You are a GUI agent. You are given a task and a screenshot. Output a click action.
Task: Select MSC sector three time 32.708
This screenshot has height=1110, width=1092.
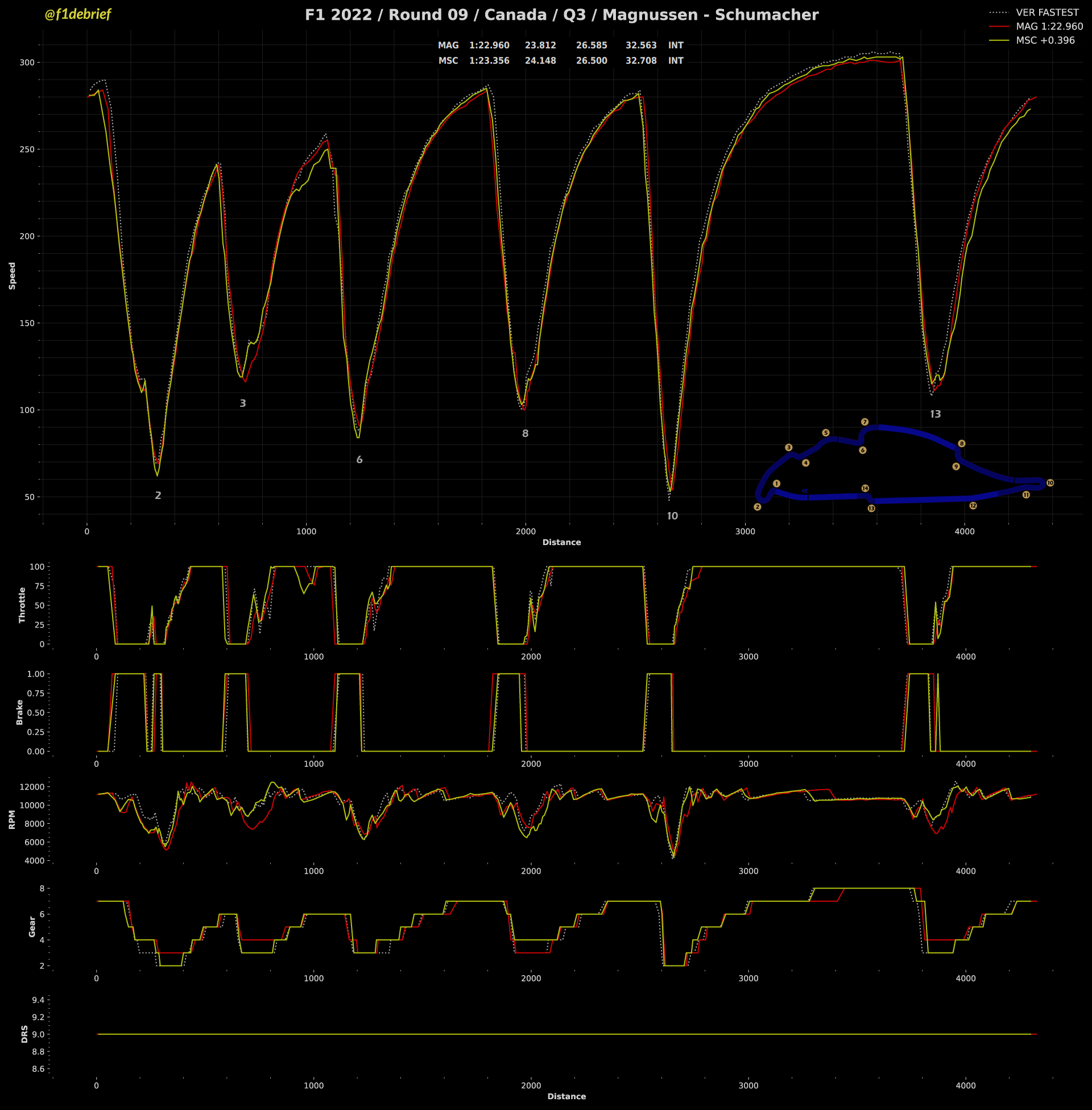point(641,61)
